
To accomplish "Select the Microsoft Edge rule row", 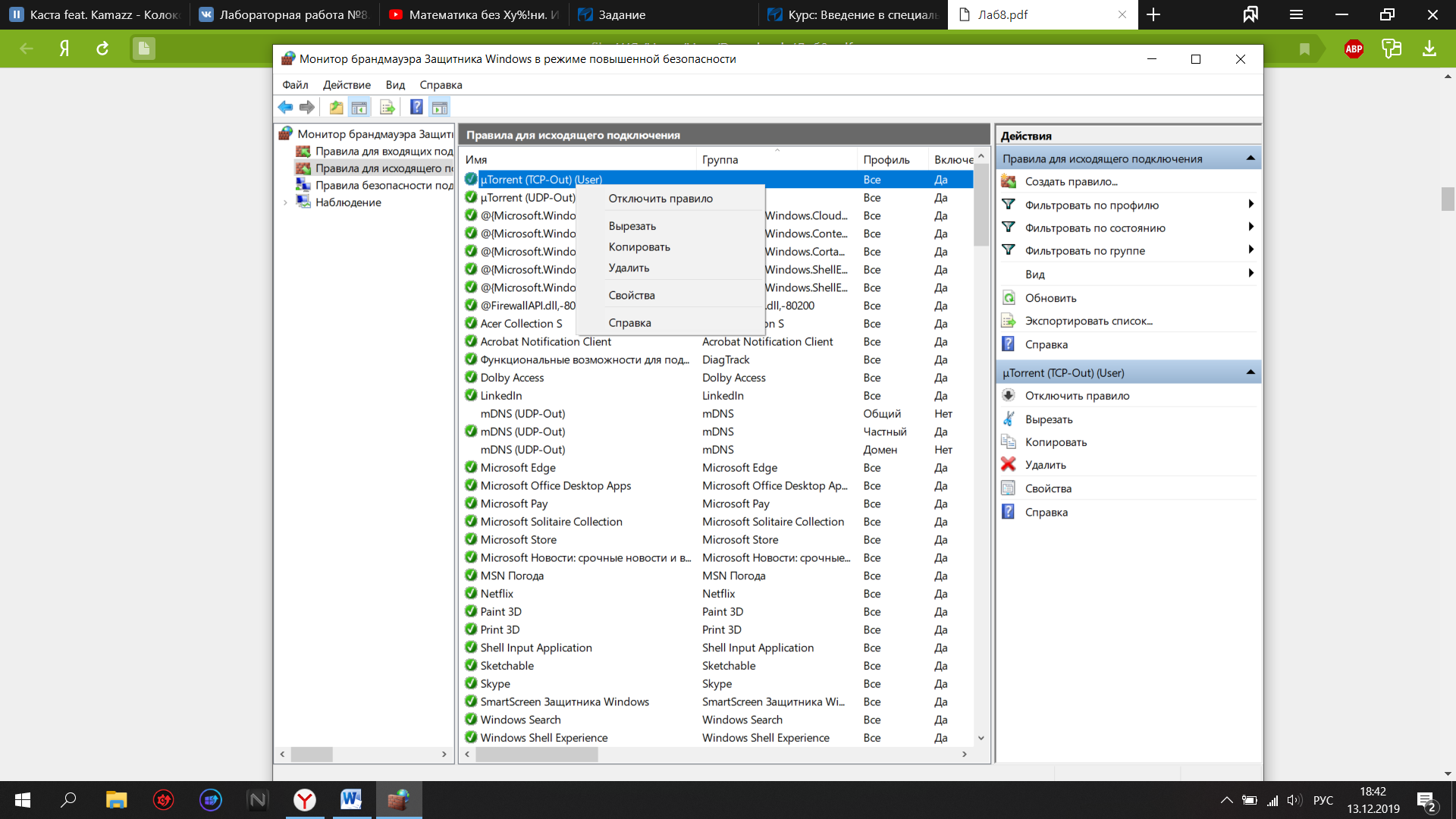I will tap(717, 467).
